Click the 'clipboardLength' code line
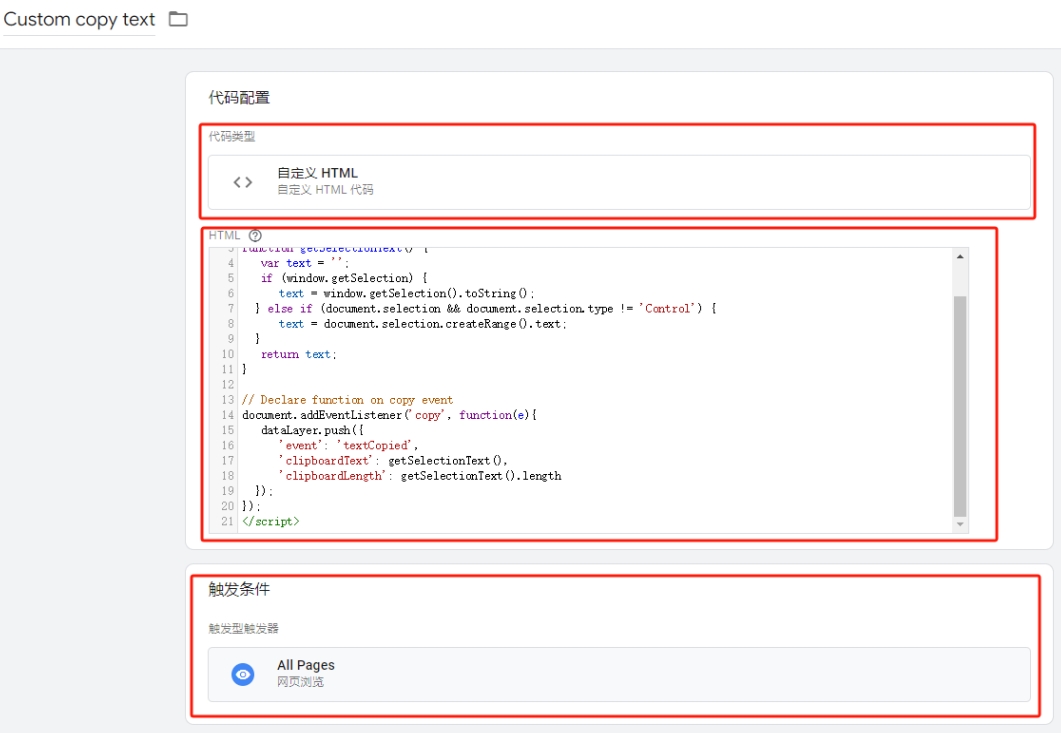The image size is (1061, 733). pyautogui.click(x=420, y=476)
